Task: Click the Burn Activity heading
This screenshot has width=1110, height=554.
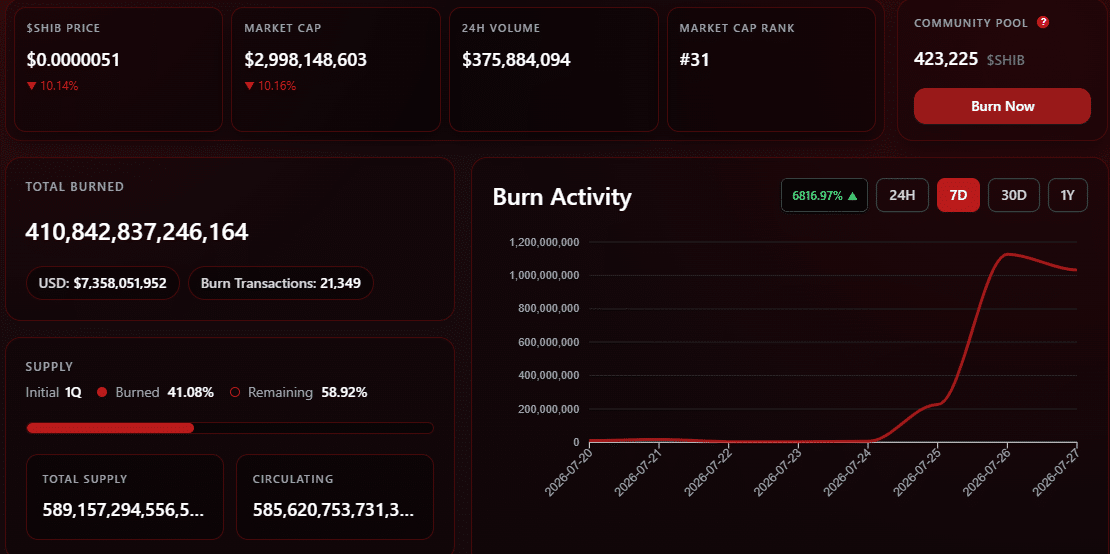Action: click(x=562, y=197)
